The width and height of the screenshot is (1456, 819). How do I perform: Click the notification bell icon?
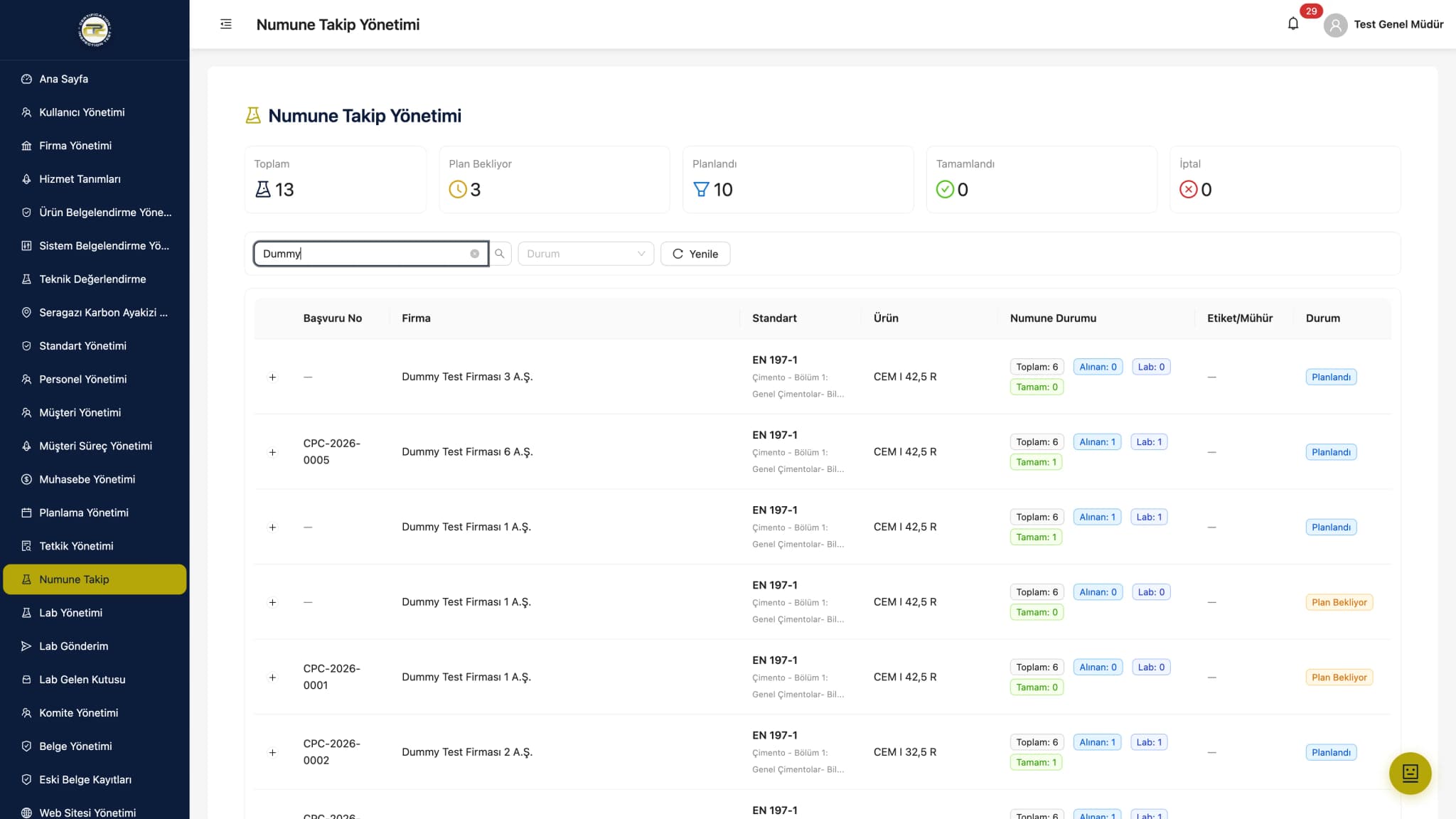(1292, 24)
